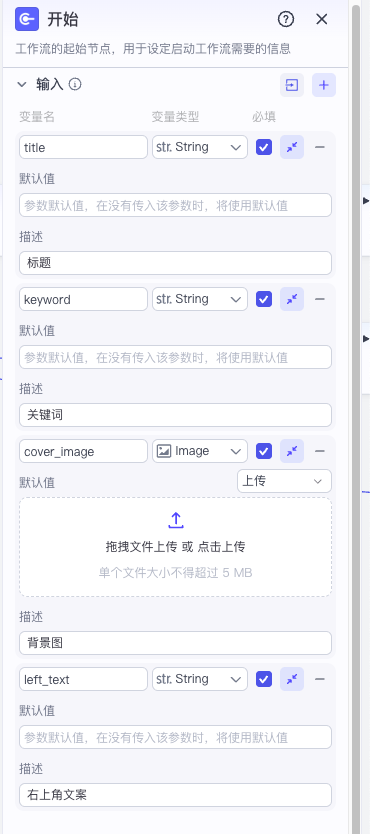Collapse details of the title variable
Screen dimensions: 370x834
coord(292,147)
